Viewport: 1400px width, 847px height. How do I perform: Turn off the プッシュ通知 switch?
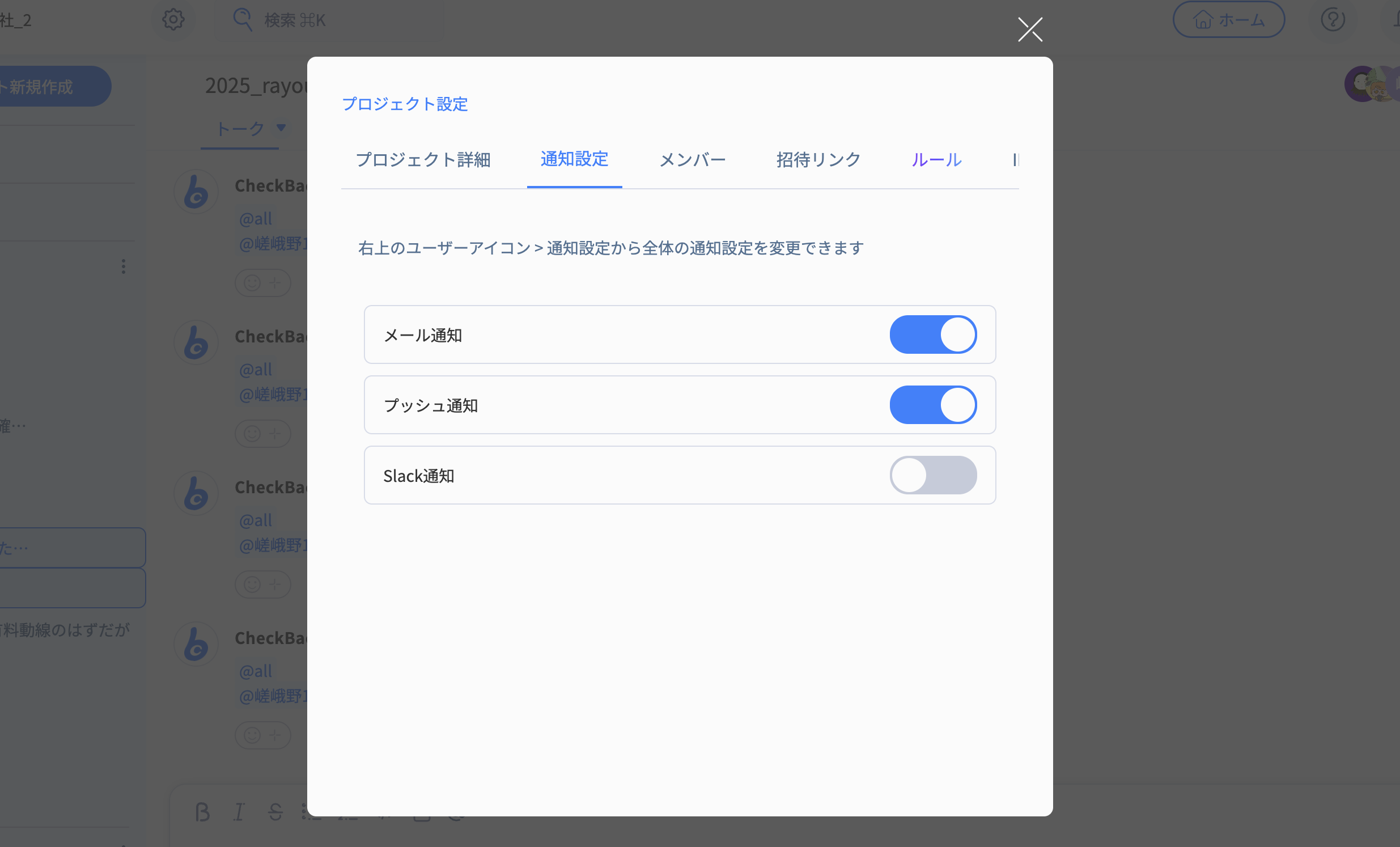click(x=932, y=405)
